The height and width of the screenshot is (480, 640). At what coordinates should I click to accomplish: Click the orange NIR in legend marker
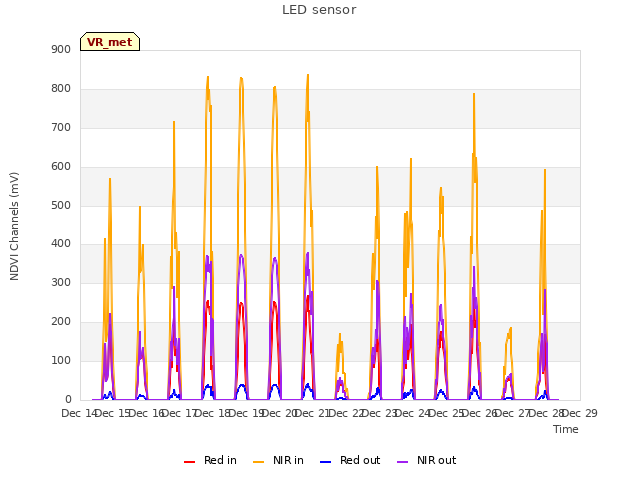(259, 461)
